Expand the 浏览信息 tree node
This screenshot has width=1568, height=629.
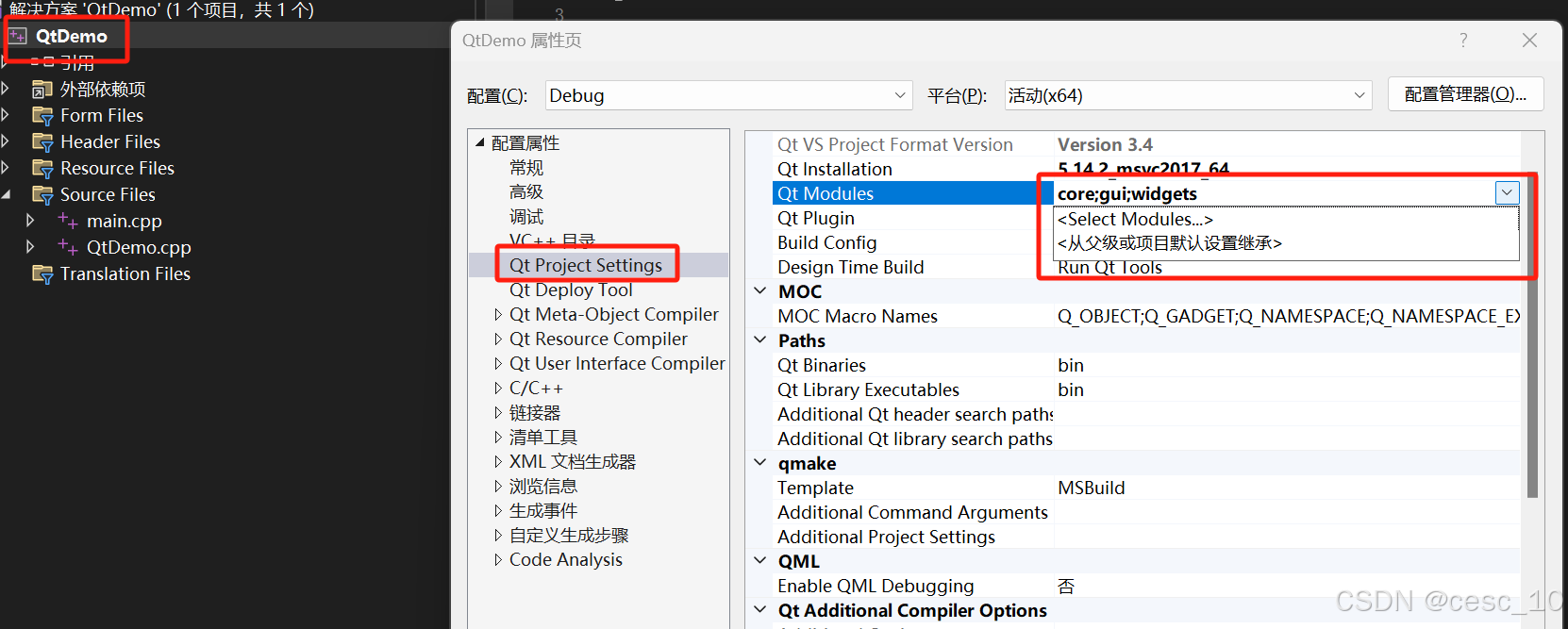(498, 487)
